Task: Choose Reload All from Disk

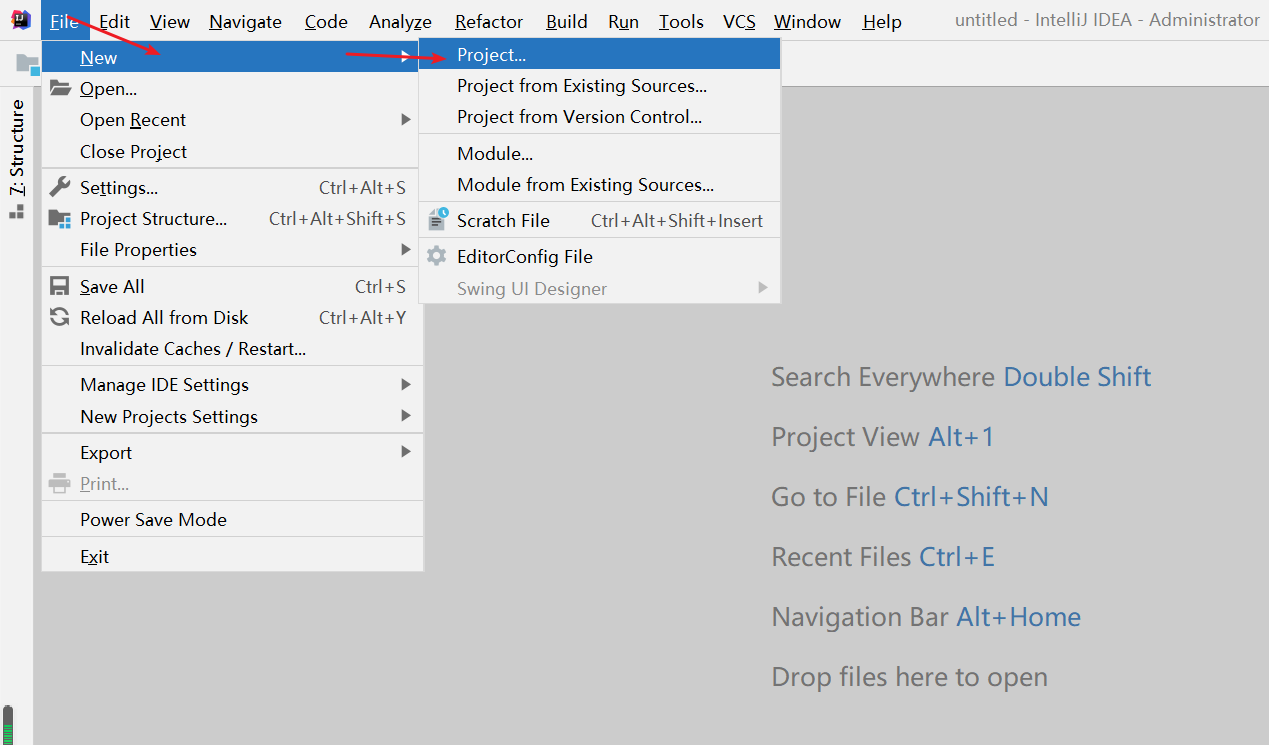Action: click(231, 317)
